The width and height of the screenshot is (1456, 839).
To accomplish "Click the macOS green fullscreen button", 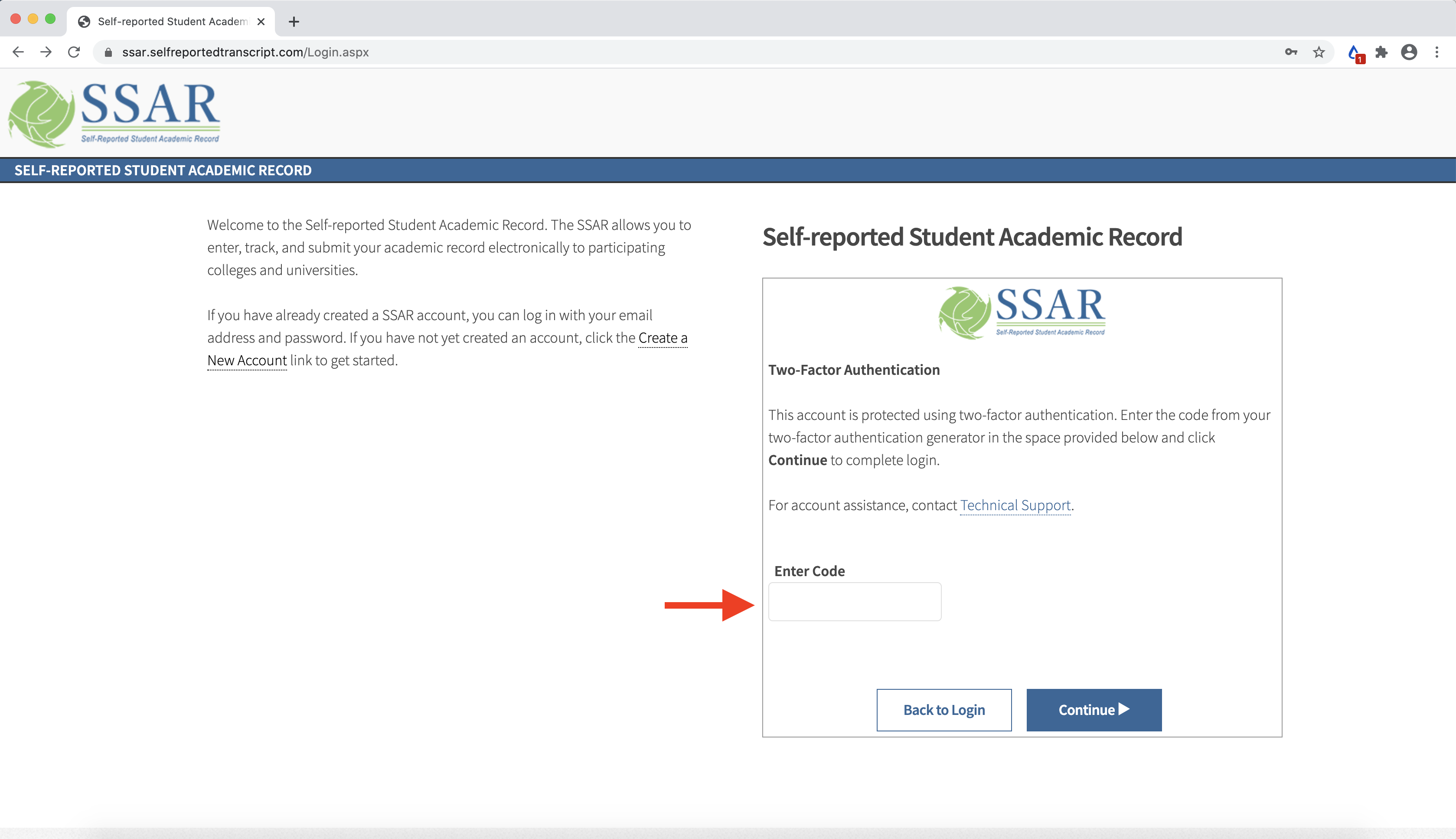I will pos(50,19).
